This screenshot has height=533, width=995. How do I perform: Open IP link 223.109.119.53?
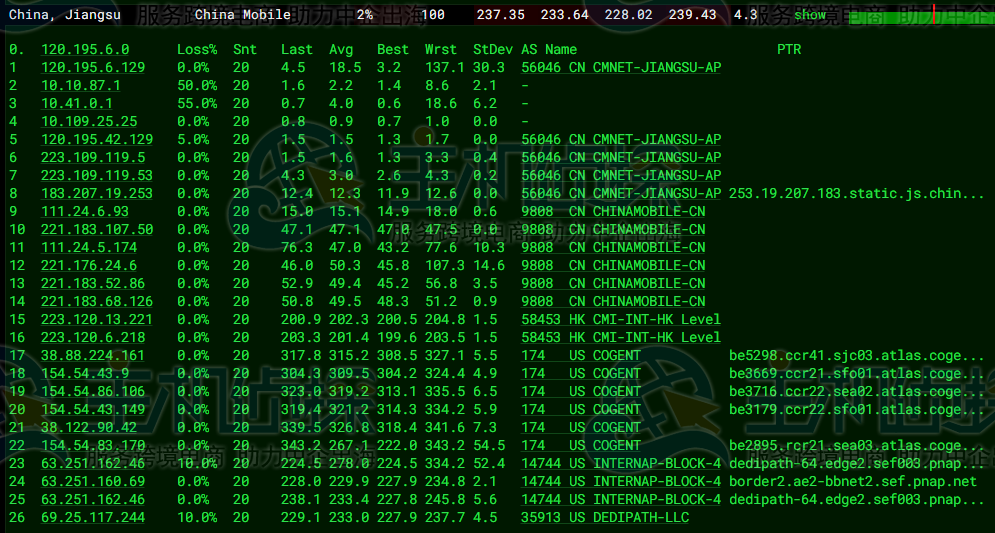pyautogui.click(x=97, y=175)
